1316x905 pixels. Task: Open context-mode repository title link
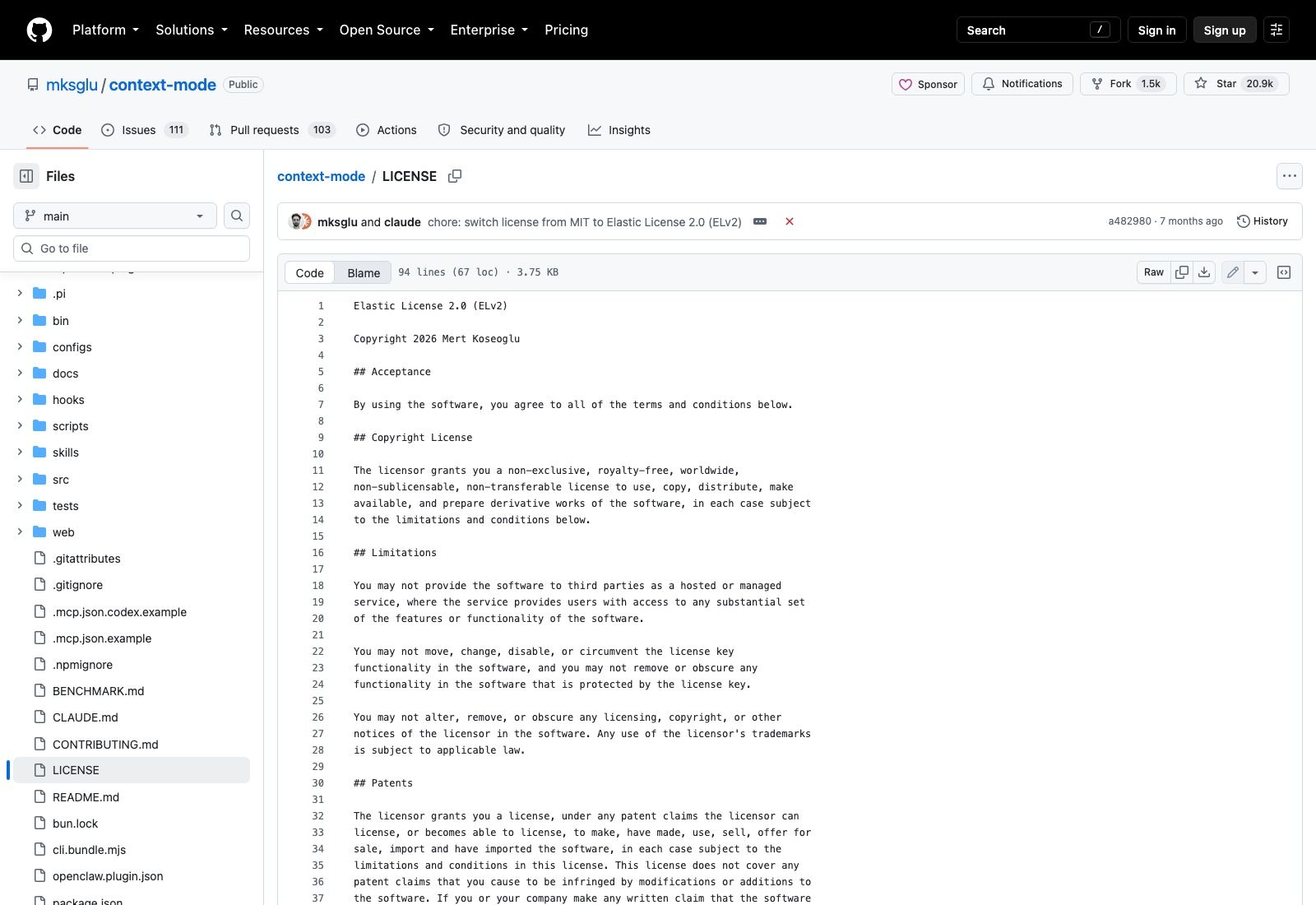tap(163, 85)
